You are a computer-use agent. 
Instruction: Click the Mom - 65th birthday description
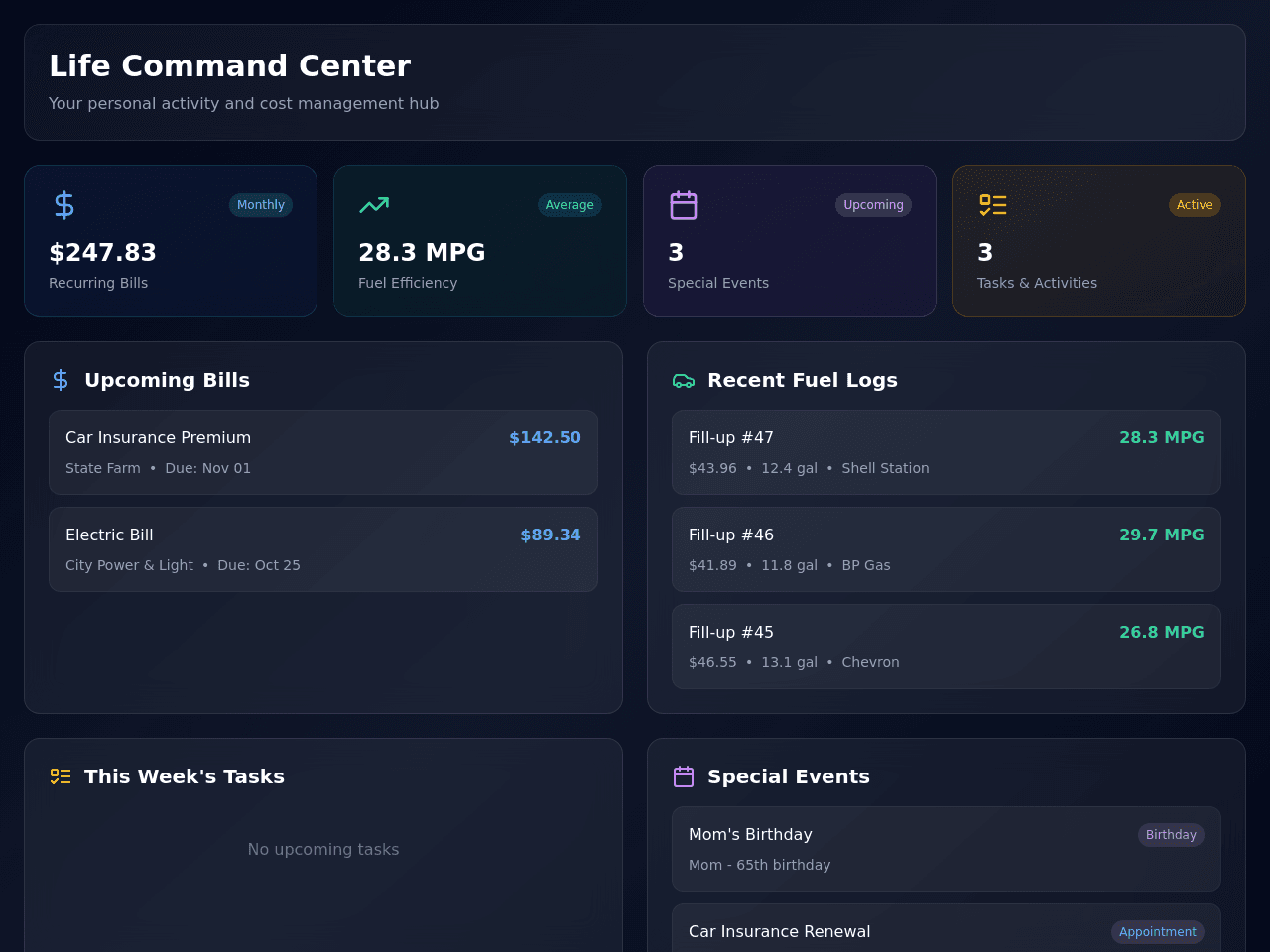coord(760,865)
